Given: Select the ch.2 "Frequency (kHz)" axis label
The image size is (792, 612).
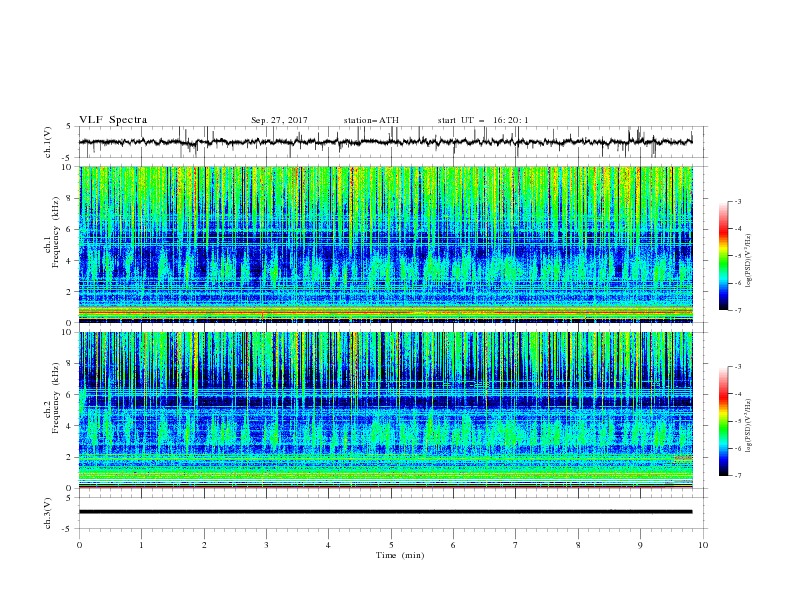Looking at the screenshot, I should click(x=56, y=398).
